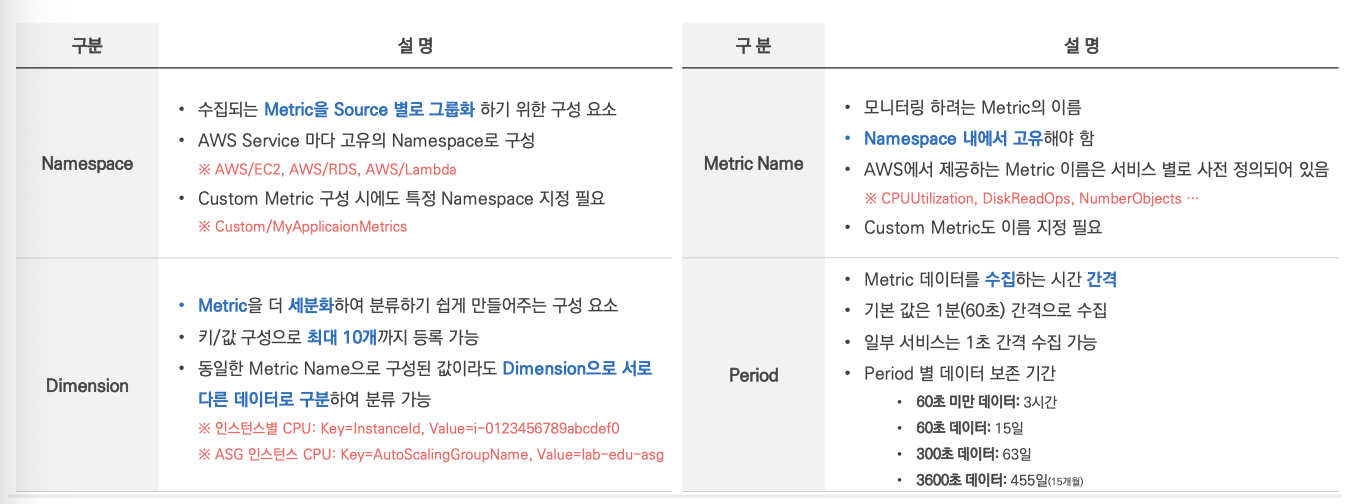Click red text 'Custom/MyApplicaionMetrics'
Screen dimensions: 1360x504
[303, 226]
